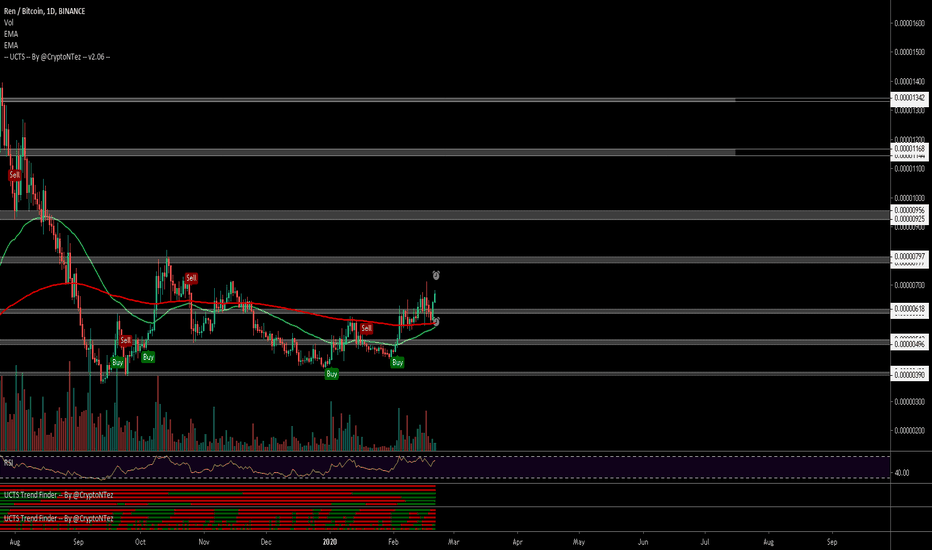Click the 0.00000700 price axis tick

point(909,285)
